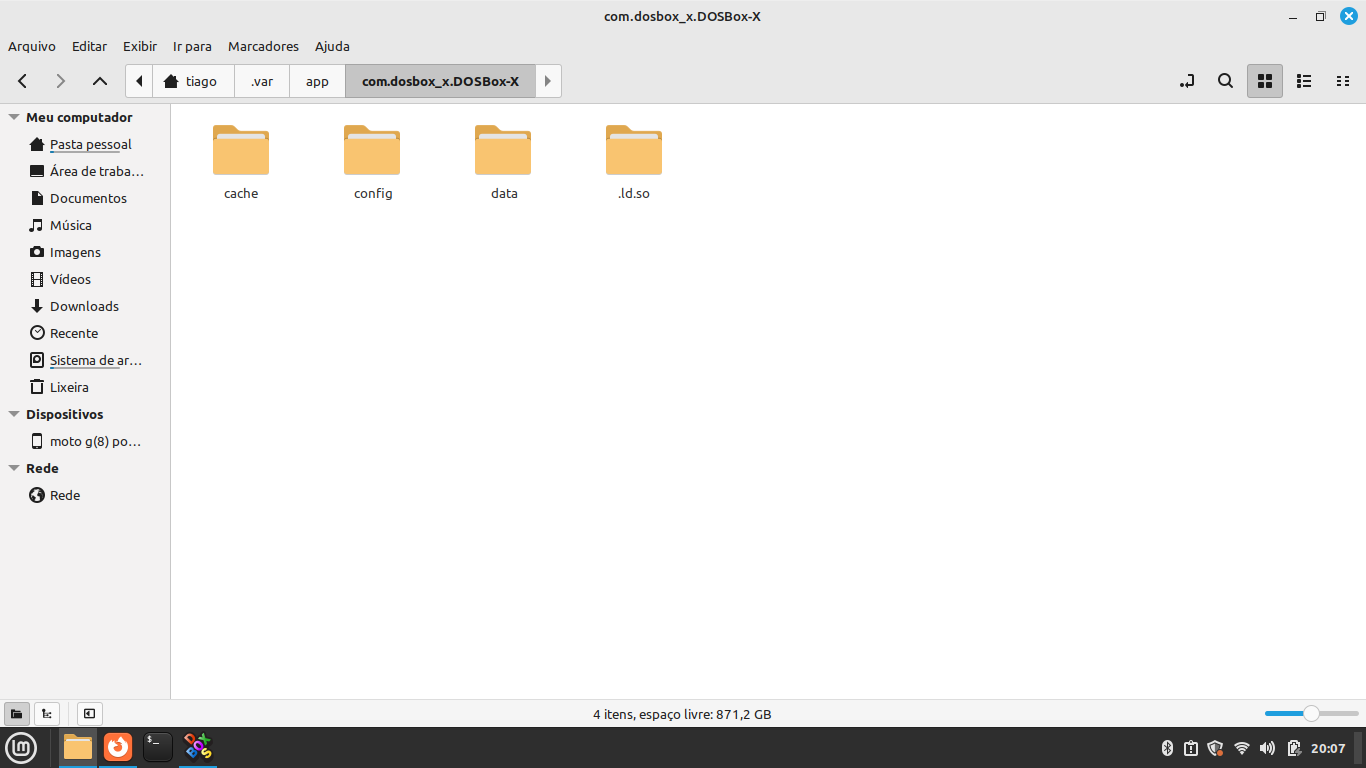Collapse the Meu computador section
The width and height of the screenshot is (1366, 768).
click(x=14, y=117)
